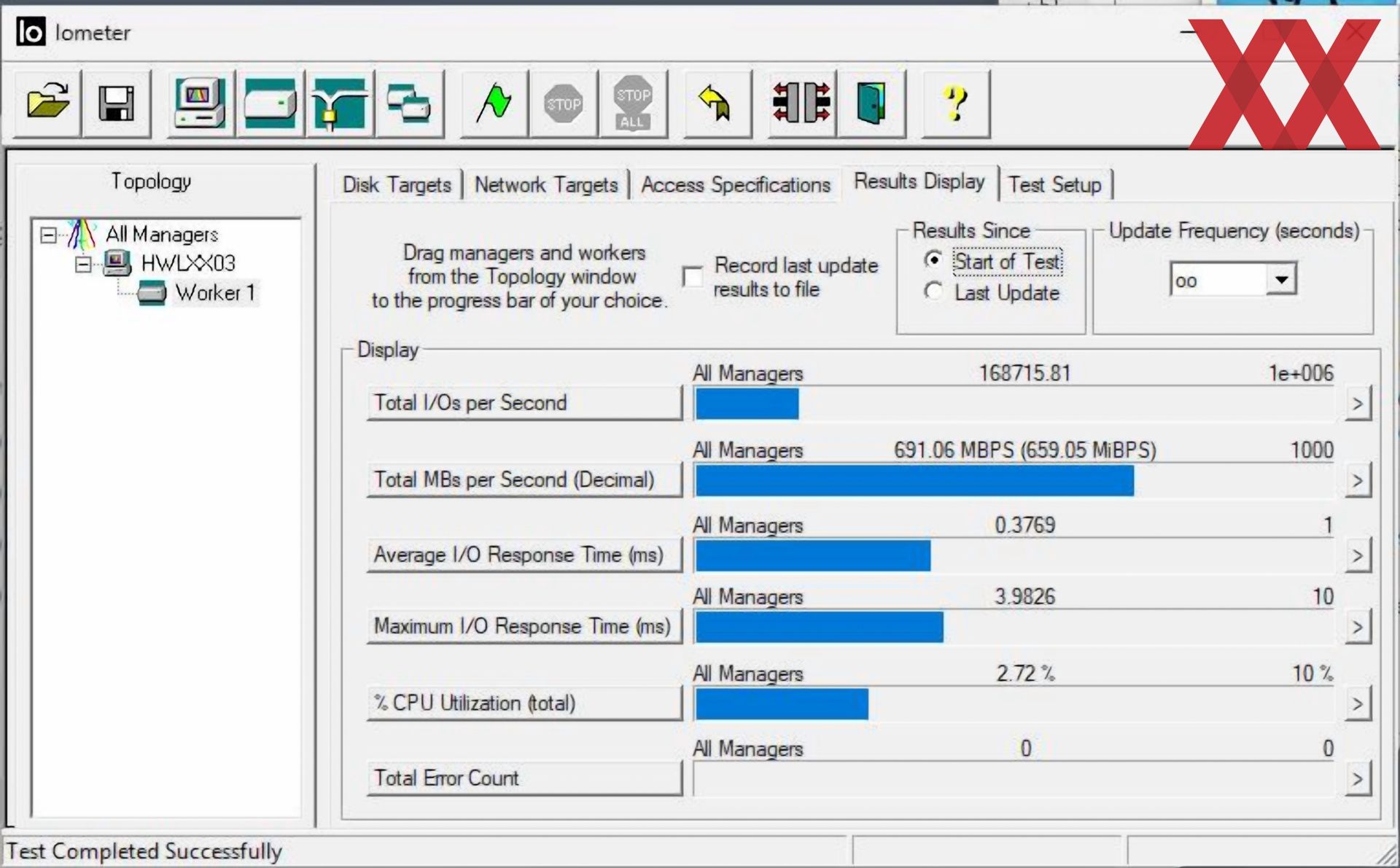Click the yellow question mark Help icon
The image size is (1400, 868).
(955, 103)
